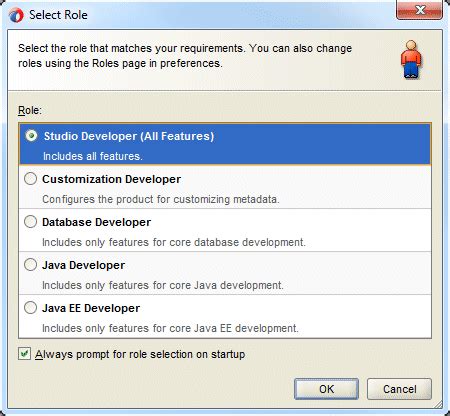This screenshot has width=450, height=416.
Task: Choose the Customization Developer radio button
Action: click(x=30, y=179)
